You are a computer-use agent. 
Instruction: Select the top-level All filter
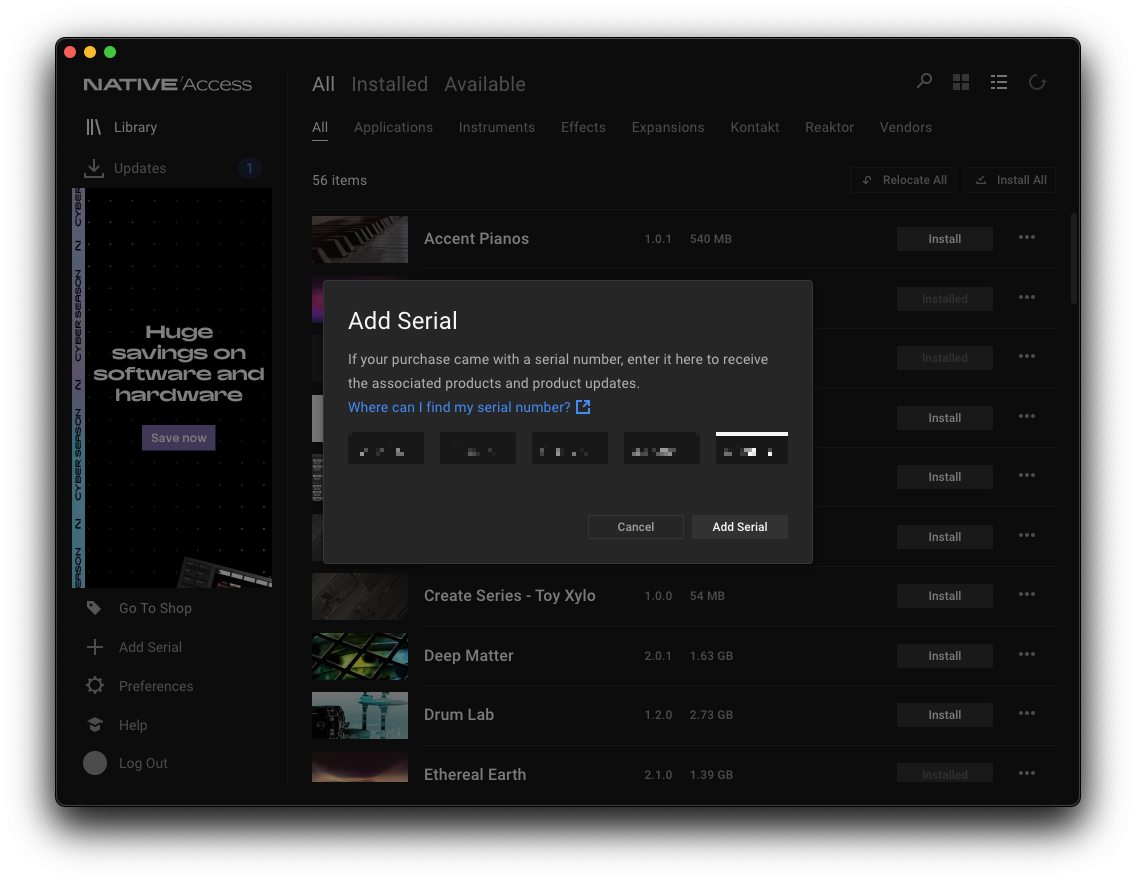[323, 84]
